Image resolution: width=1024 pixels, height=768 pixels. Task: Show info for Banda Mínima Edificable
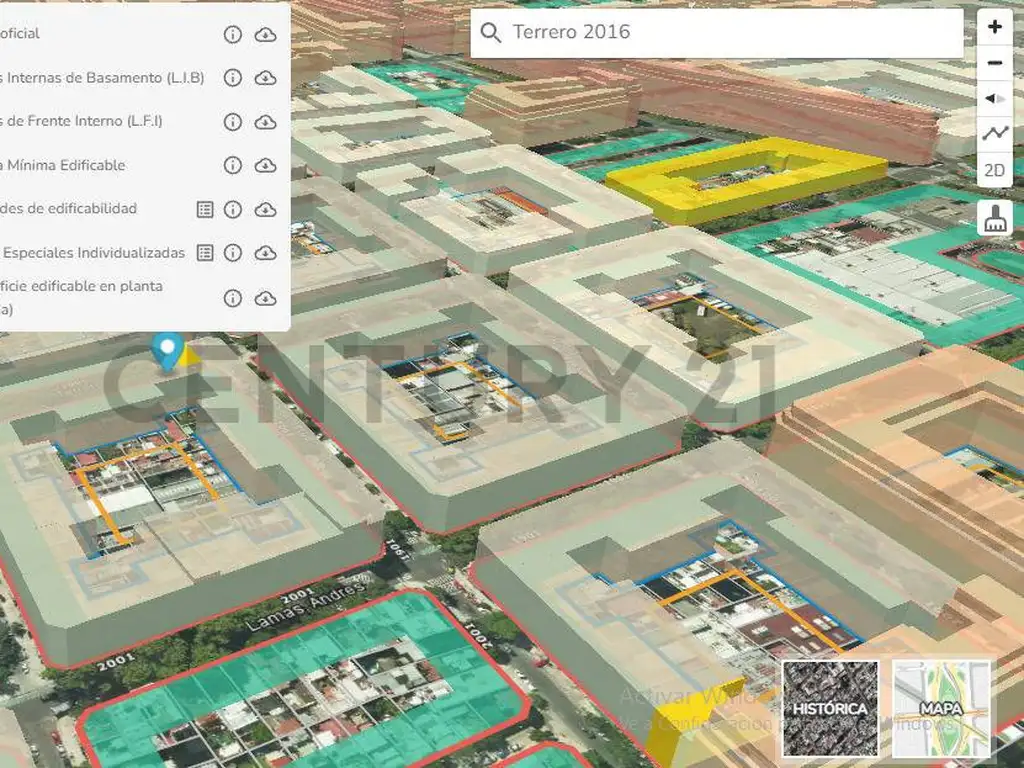(x=232, y=165)
